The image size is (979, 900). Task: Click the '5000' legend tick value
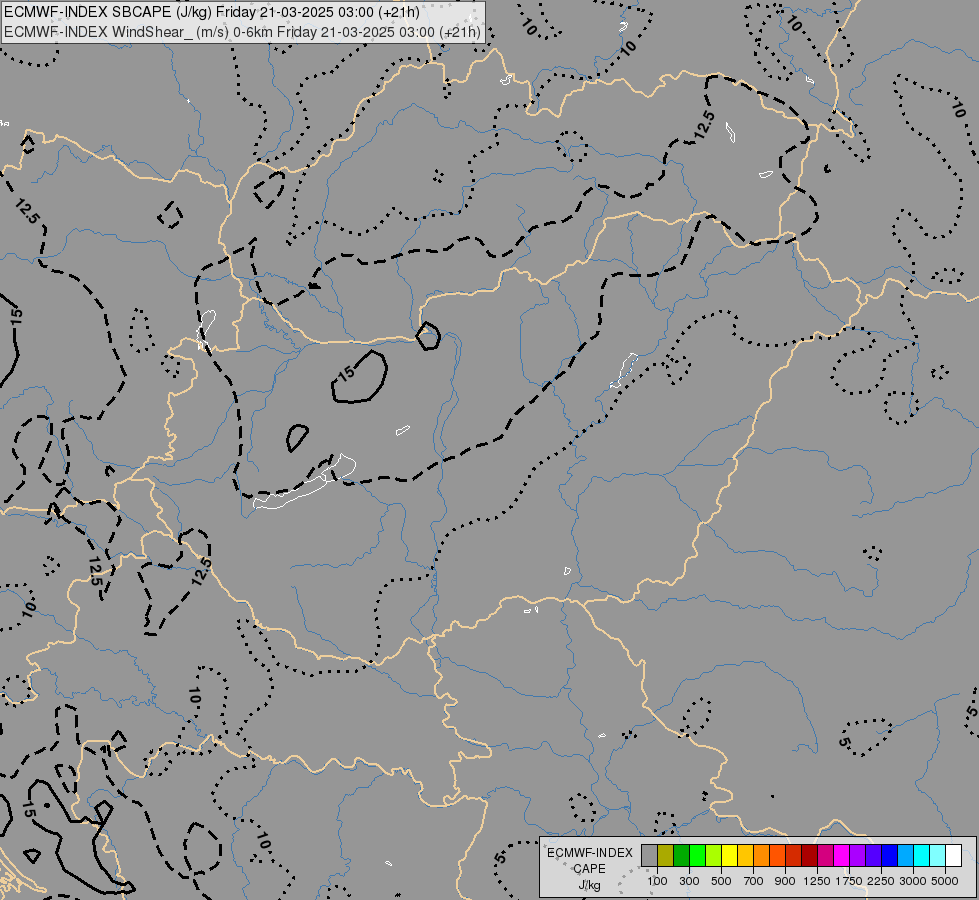click(x=945, y=881)
